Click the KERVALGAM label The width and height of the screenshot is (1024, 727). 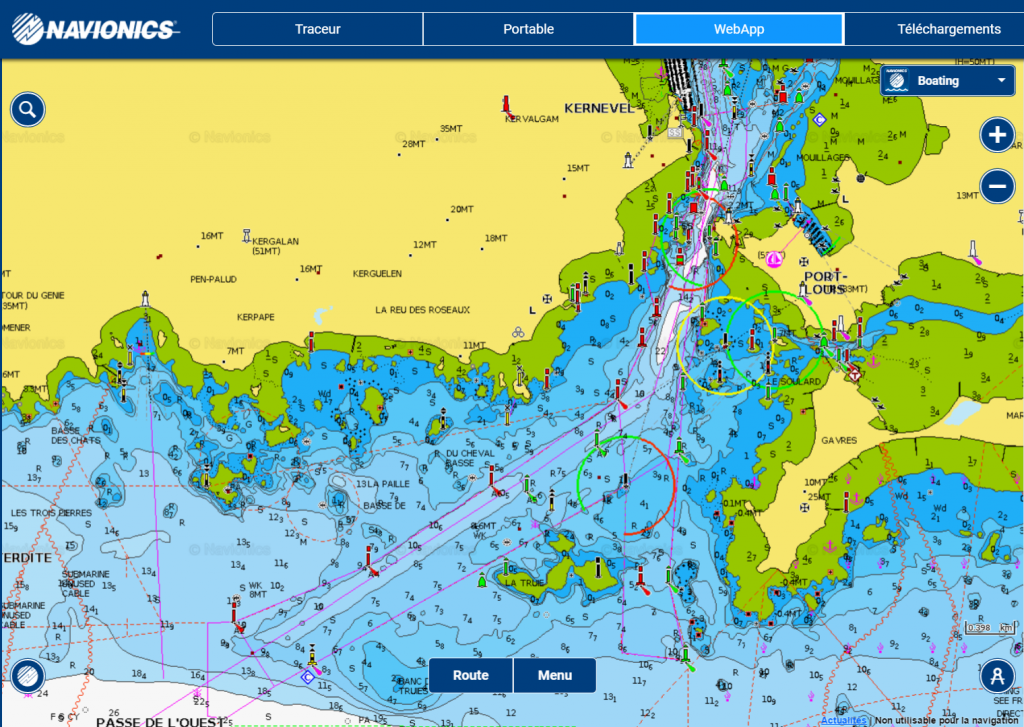(x=532, y=119)
